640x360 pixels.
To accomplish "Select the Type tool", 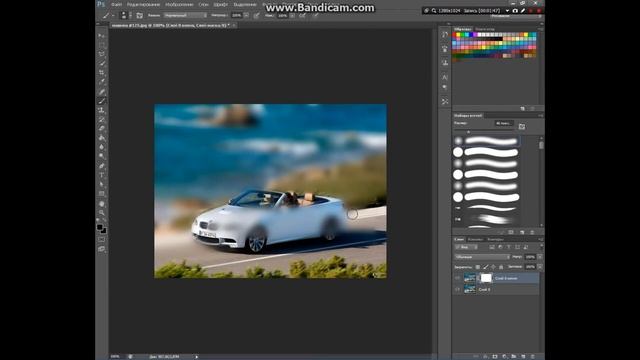I will [102, 175].
